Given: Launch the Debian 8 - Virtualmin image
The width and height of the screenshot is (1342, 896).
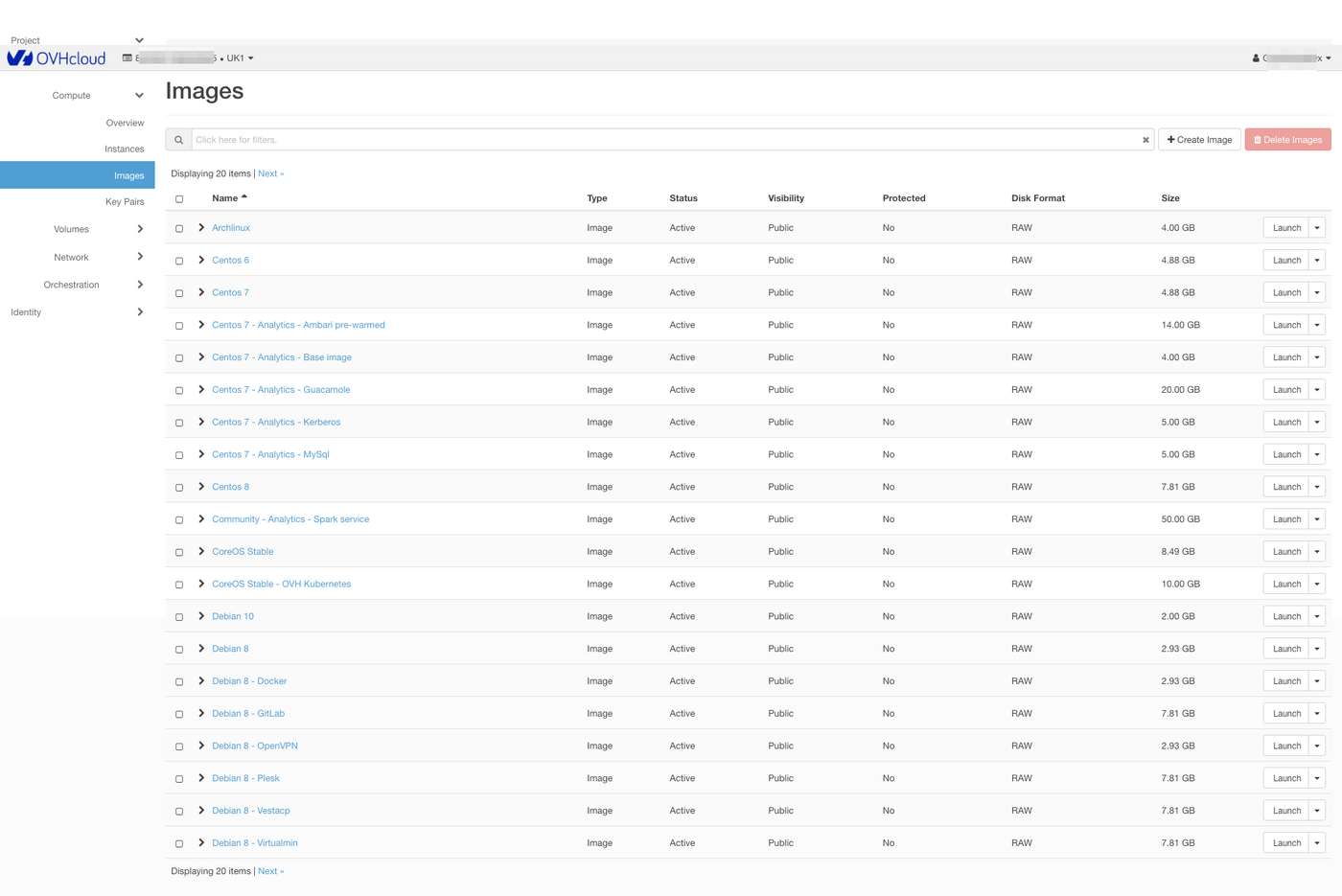Looking at the screenshot, I should (x=1285, y=843).
